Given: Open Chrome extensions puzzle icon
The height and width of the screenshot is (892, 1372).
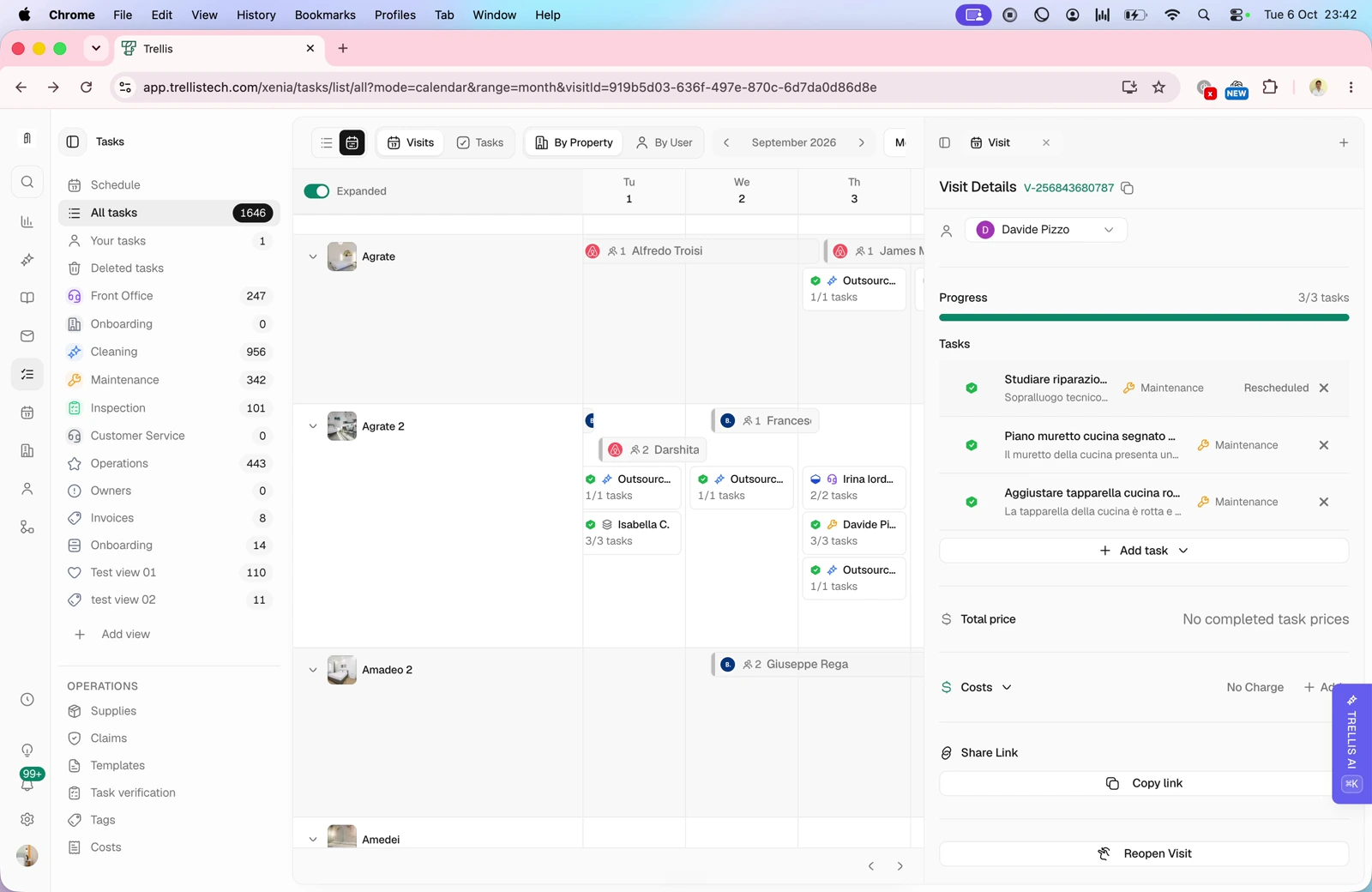Looking at the screenshot, I should (x=1271, y=87).
